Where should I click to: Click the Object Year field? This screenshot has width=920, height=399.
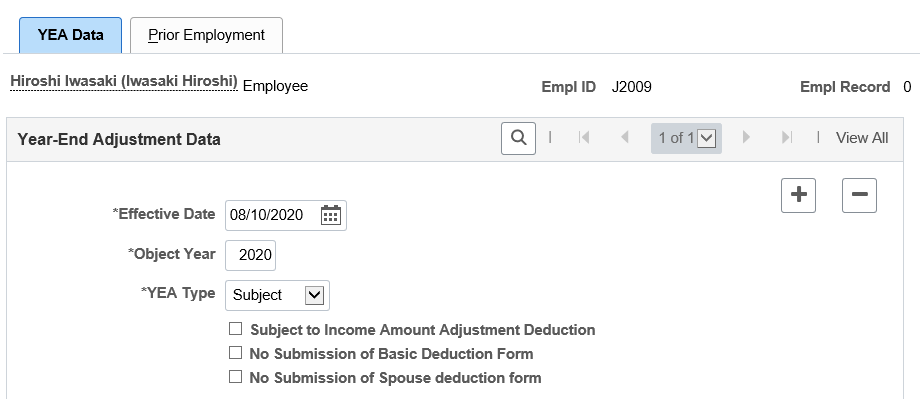(x=251, y=255)
